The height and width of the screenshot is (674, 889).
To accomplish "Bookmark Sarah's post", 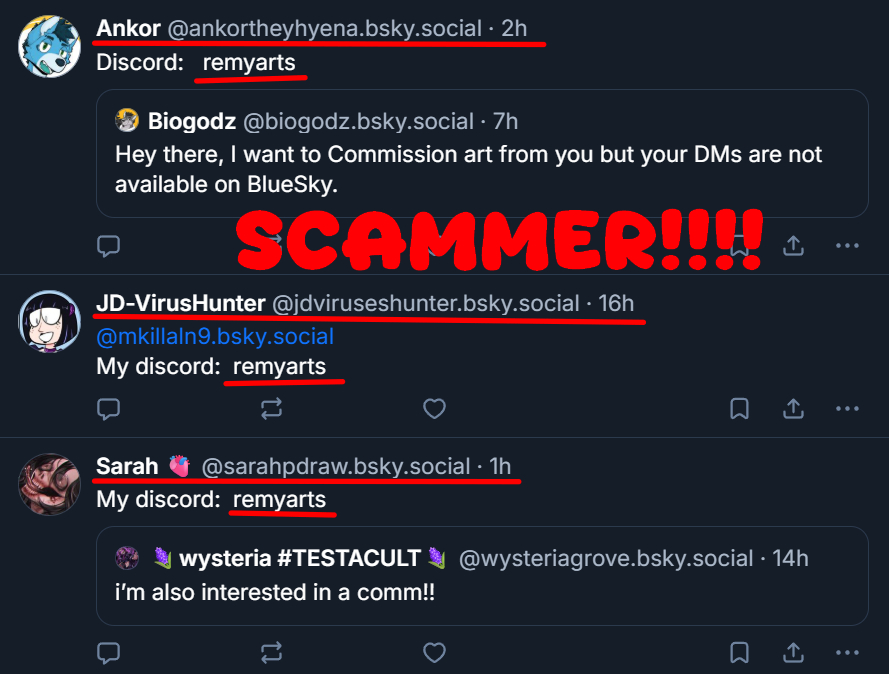I will tap(739, 653).
